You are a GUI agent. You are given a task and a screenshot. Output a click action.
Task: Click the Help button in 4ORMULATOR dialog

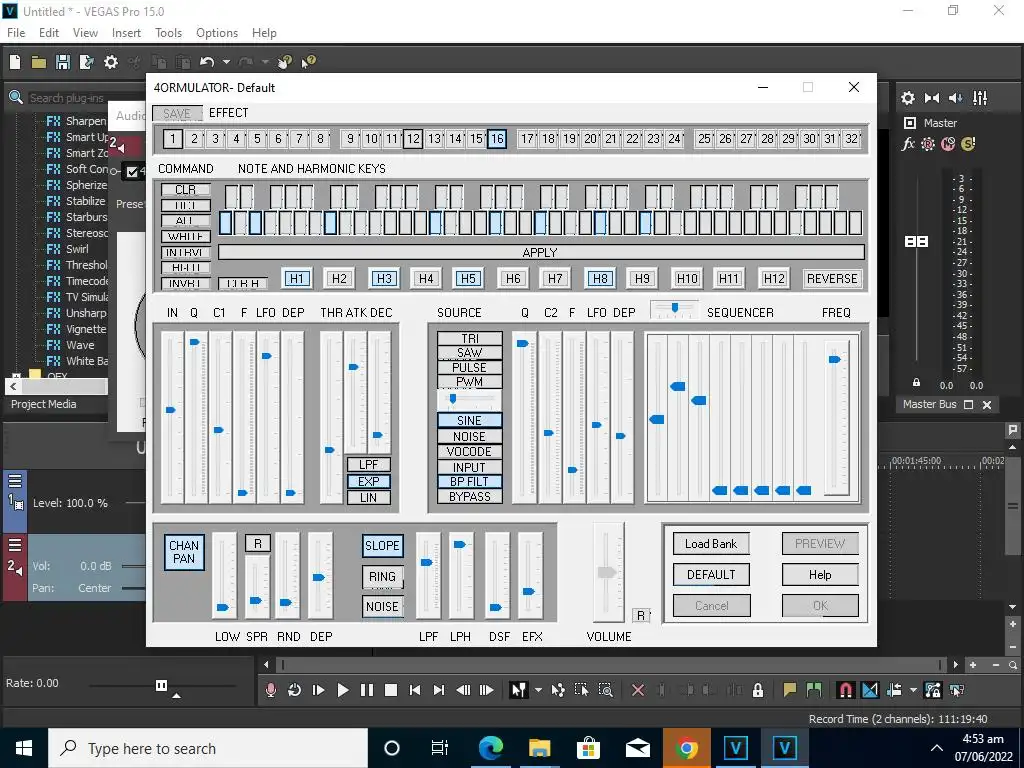(820, 575)
